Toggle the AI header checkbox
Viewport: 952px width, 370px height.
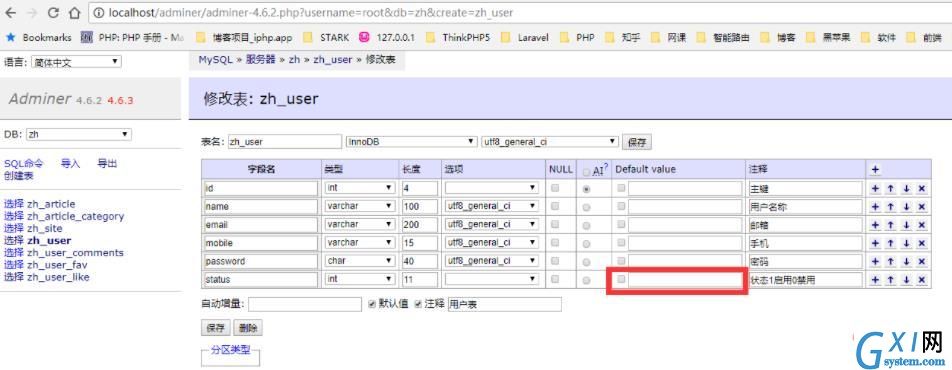click(x=586, y=172)
